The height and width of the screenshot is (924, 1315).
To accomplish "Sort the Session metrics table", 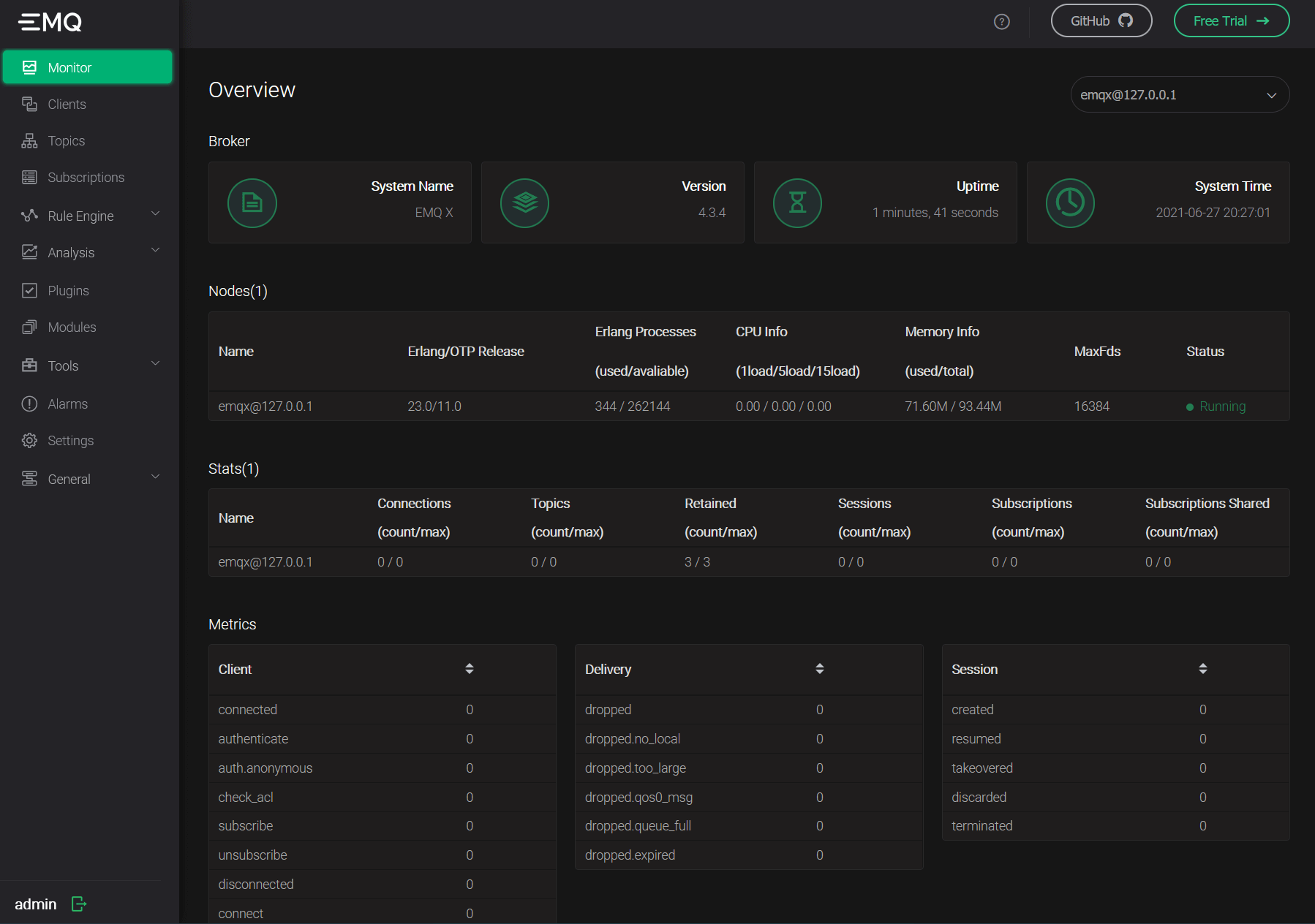I will pos(1203,669).
